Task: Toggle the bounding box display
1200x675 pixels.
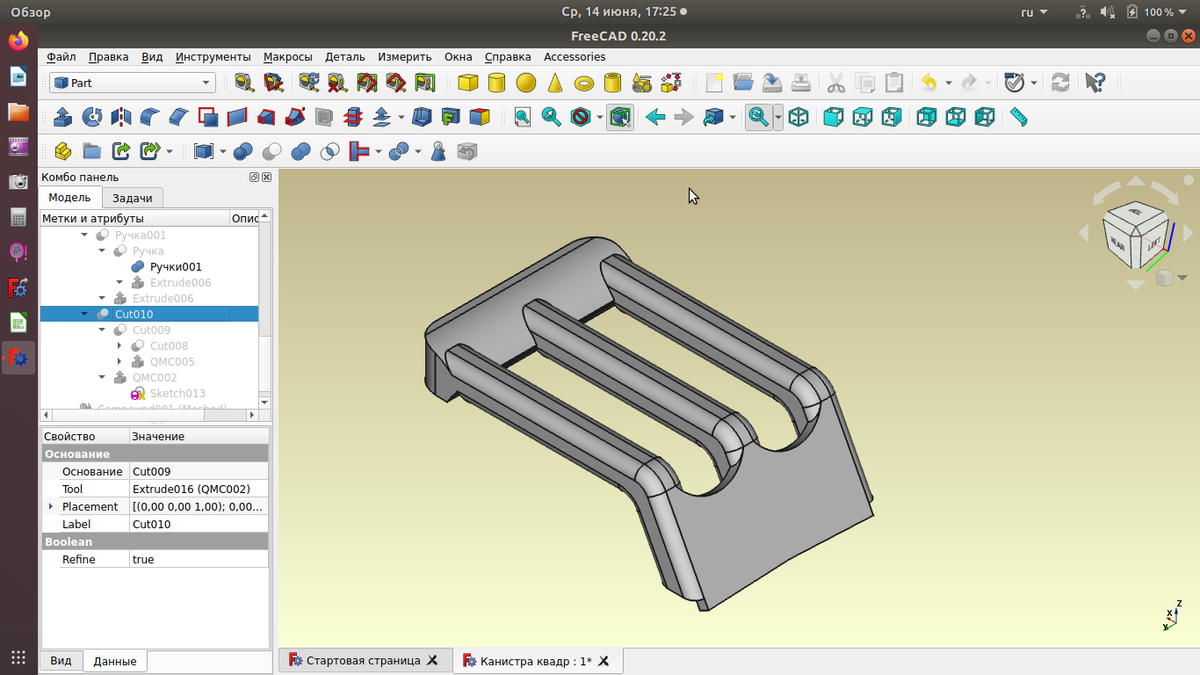Action: pyautogui.click(x=620, y=117)
